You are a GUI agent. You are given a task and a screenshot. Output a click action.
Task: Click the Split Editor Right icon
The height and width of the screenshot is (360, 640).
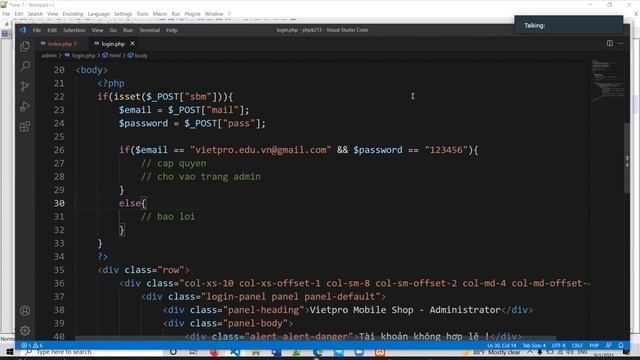(609, 43)
